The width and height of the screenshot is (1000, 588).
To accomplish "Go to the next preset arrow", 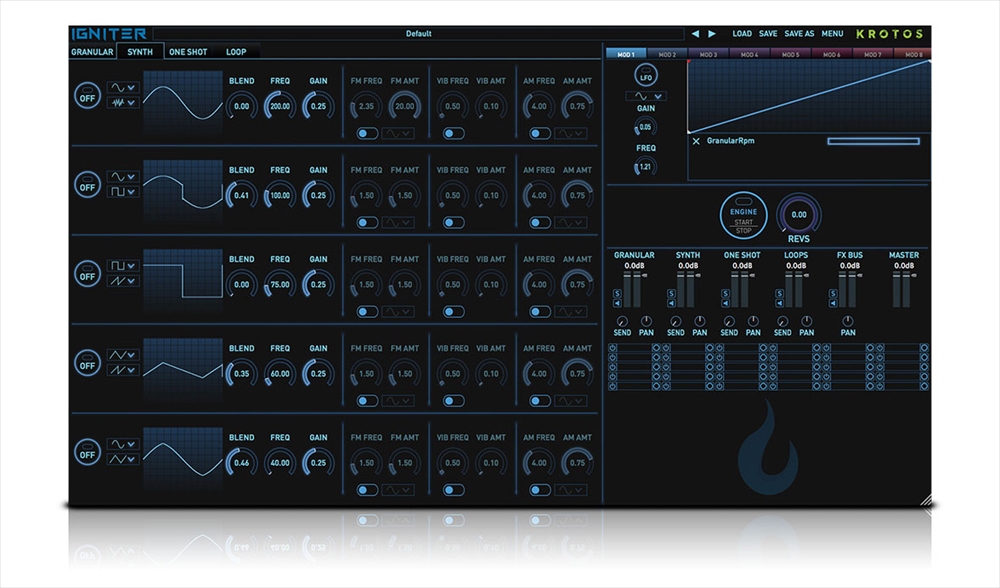I will (712, 34).
